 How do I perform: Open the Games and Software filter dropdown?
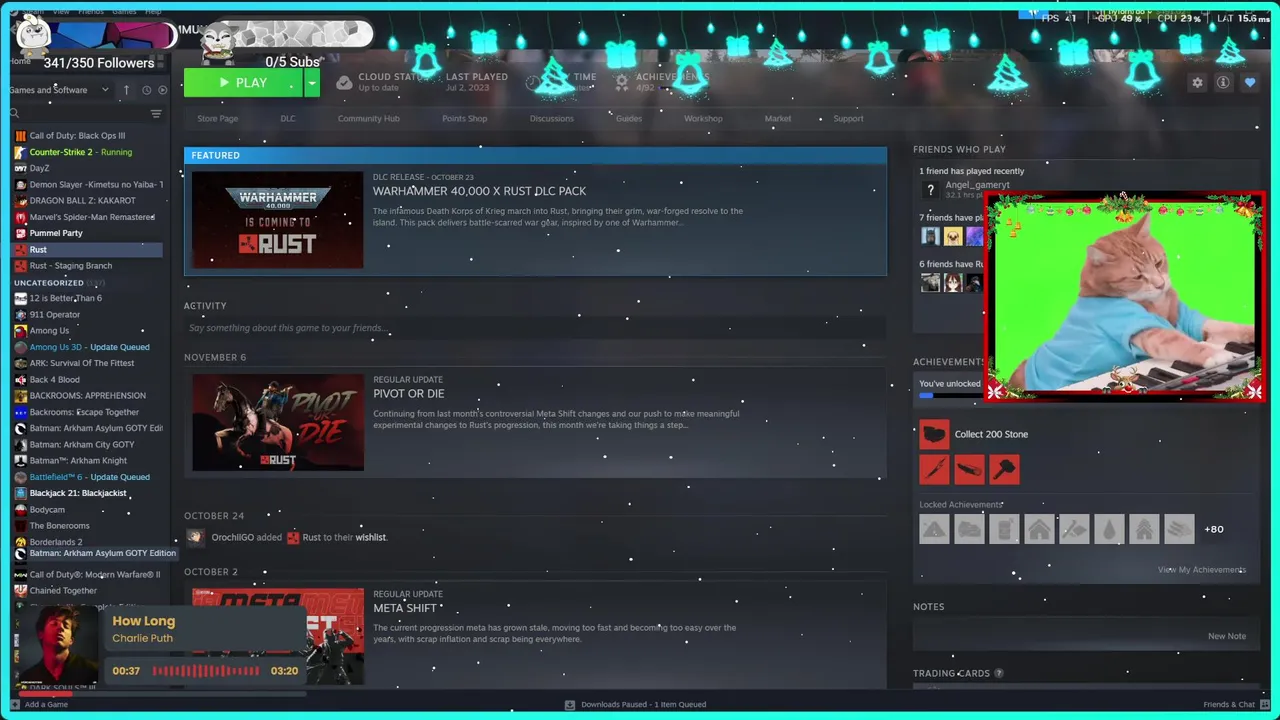59,90
